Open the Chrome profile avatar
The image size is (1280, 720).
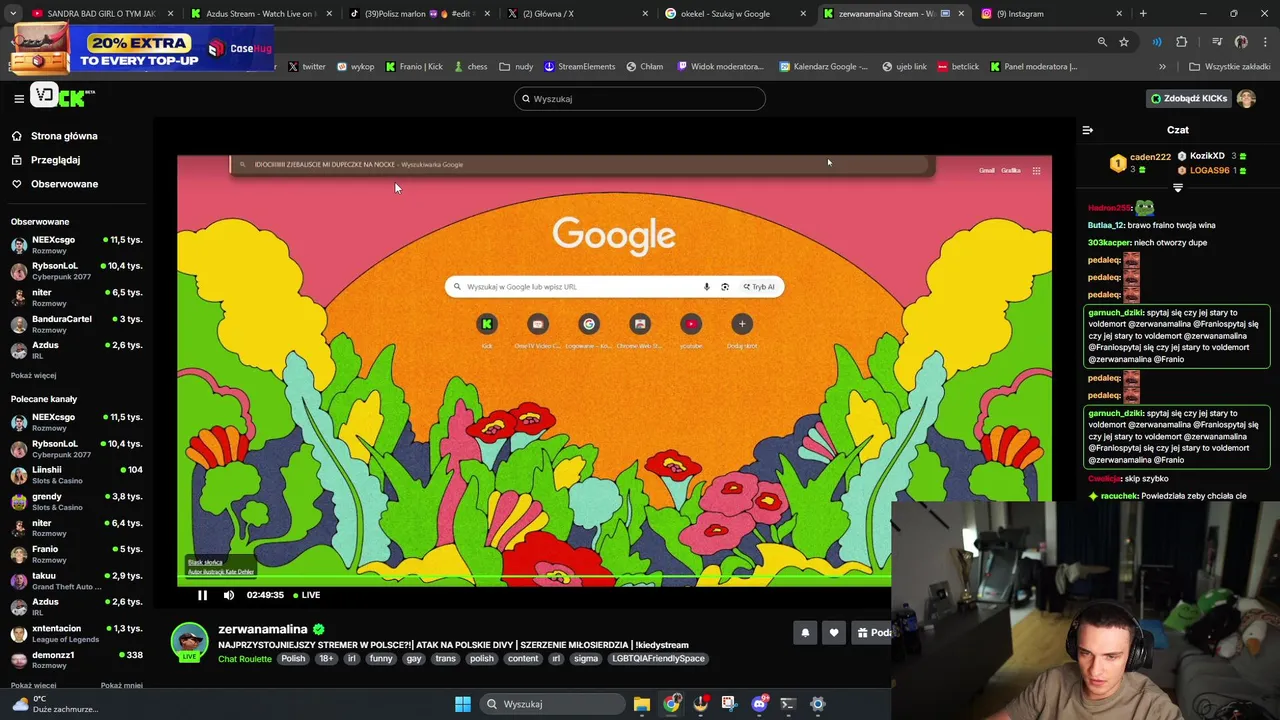(1241, 42)
